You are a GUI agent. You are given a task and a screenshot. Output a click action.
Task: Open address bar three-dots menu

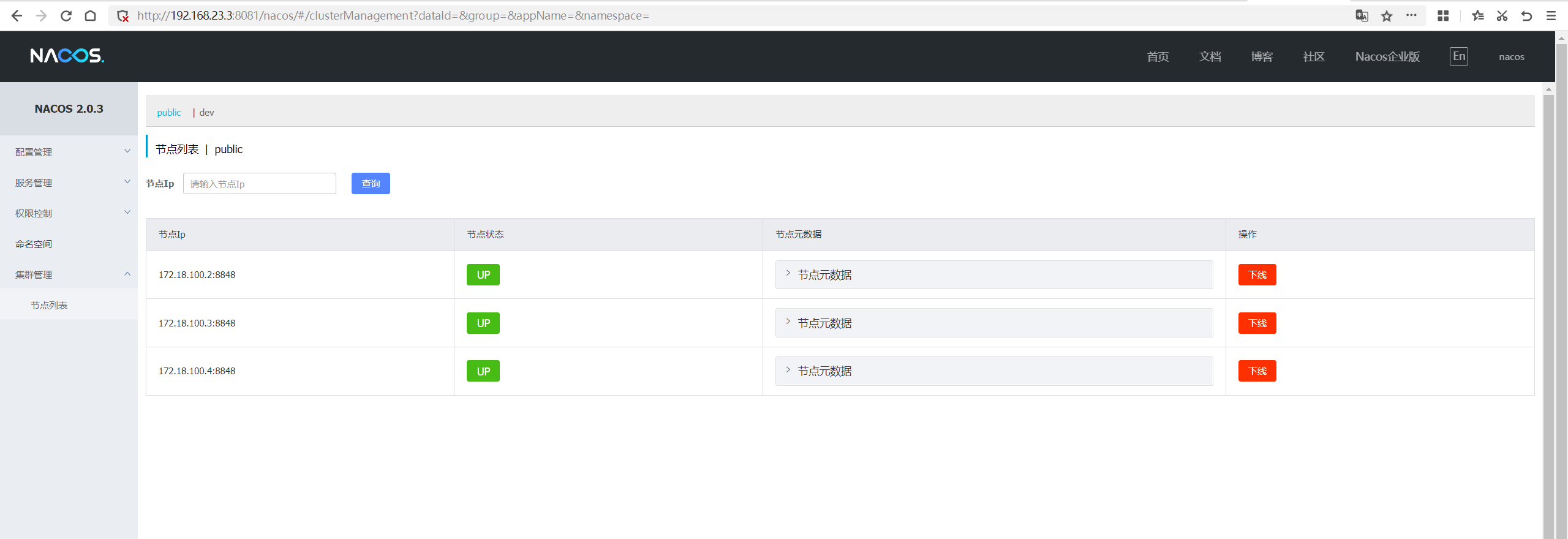[1411, 15]
